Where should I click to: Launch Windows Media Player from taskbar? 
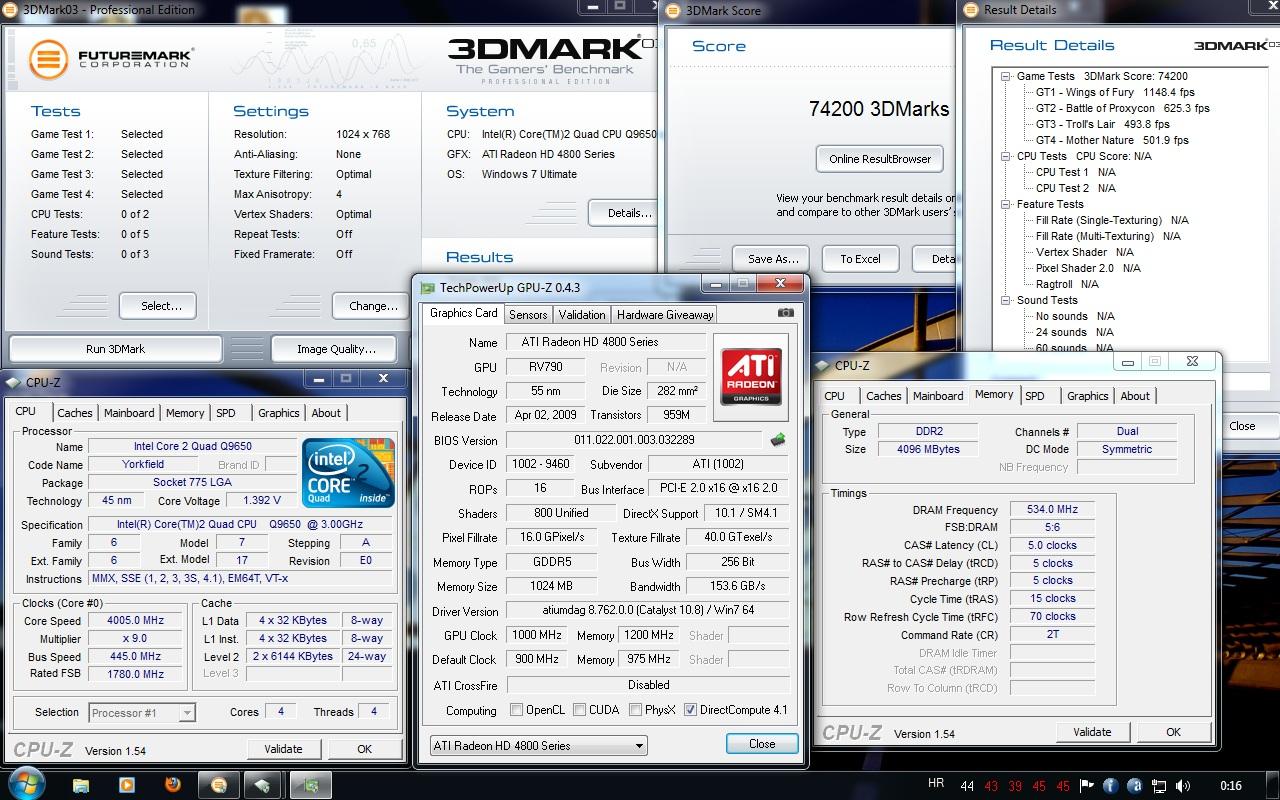tap(127, 785)
